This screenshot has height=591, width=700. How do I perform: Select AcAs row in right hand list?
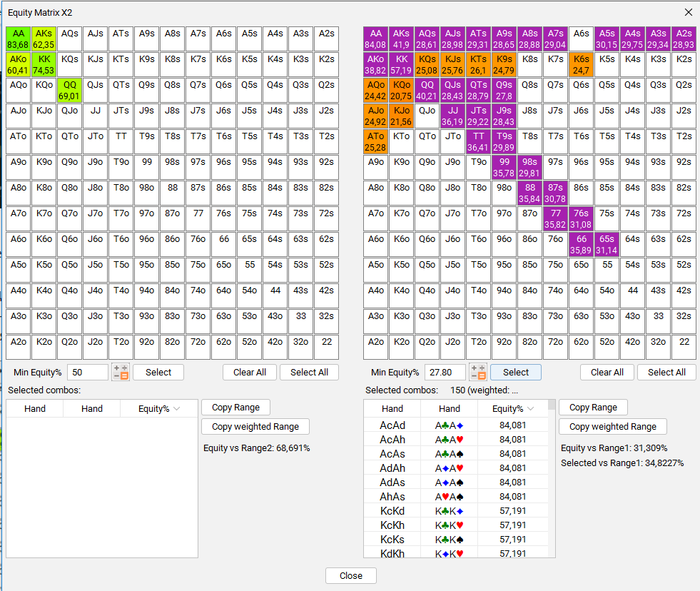[x=456, y=454]
